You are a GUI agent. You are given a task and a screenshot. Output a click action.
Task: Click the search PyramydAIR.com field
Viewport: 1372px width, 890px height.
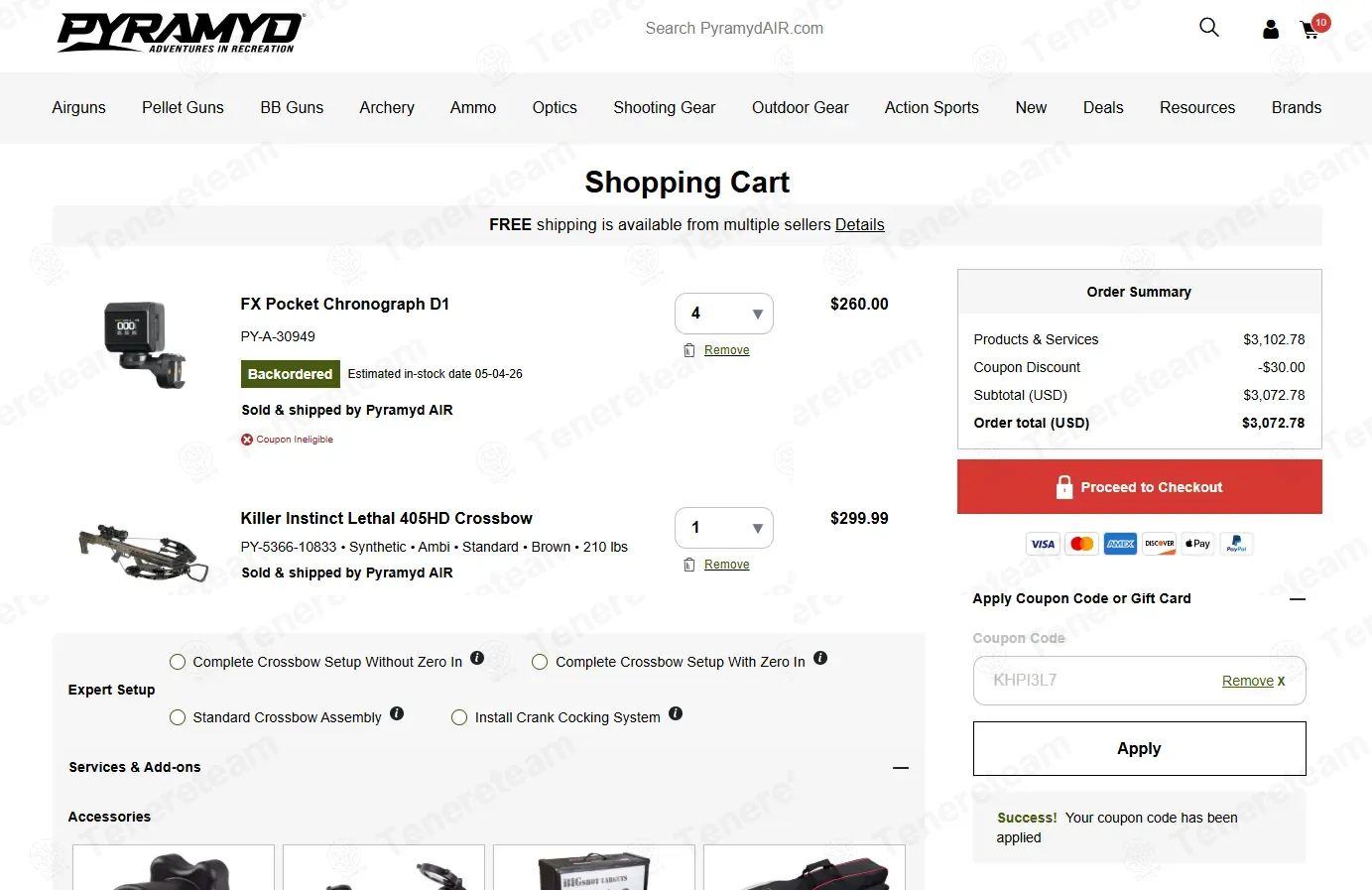click(734, 28)
